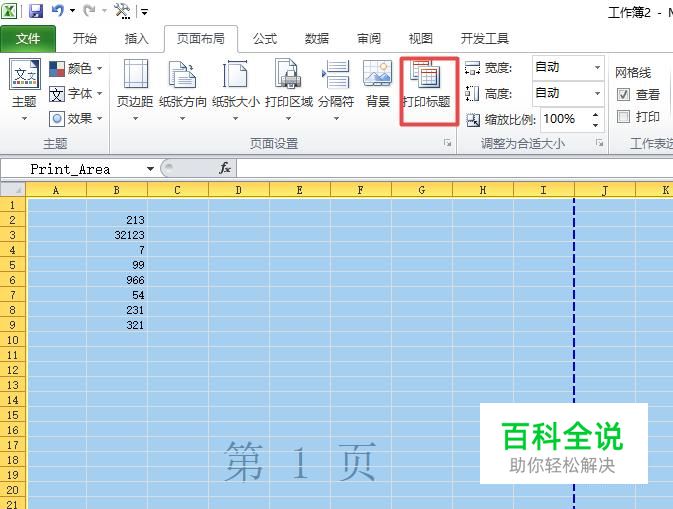Select column A header
Image resolution: width=673 pixels, height=509 pixels.
56,190
